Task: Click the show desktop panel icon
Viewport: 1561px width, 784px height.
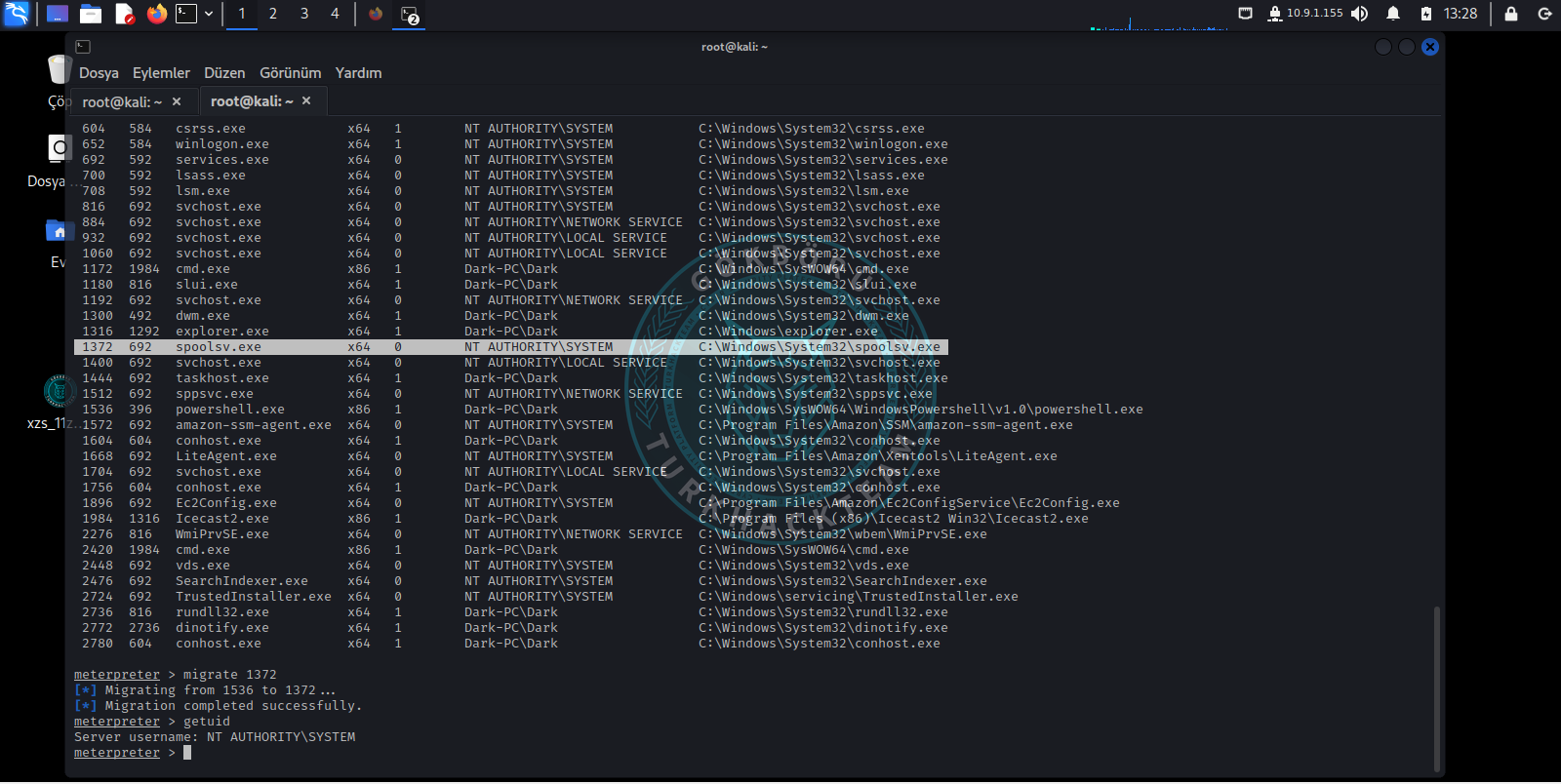Action: 58,14
